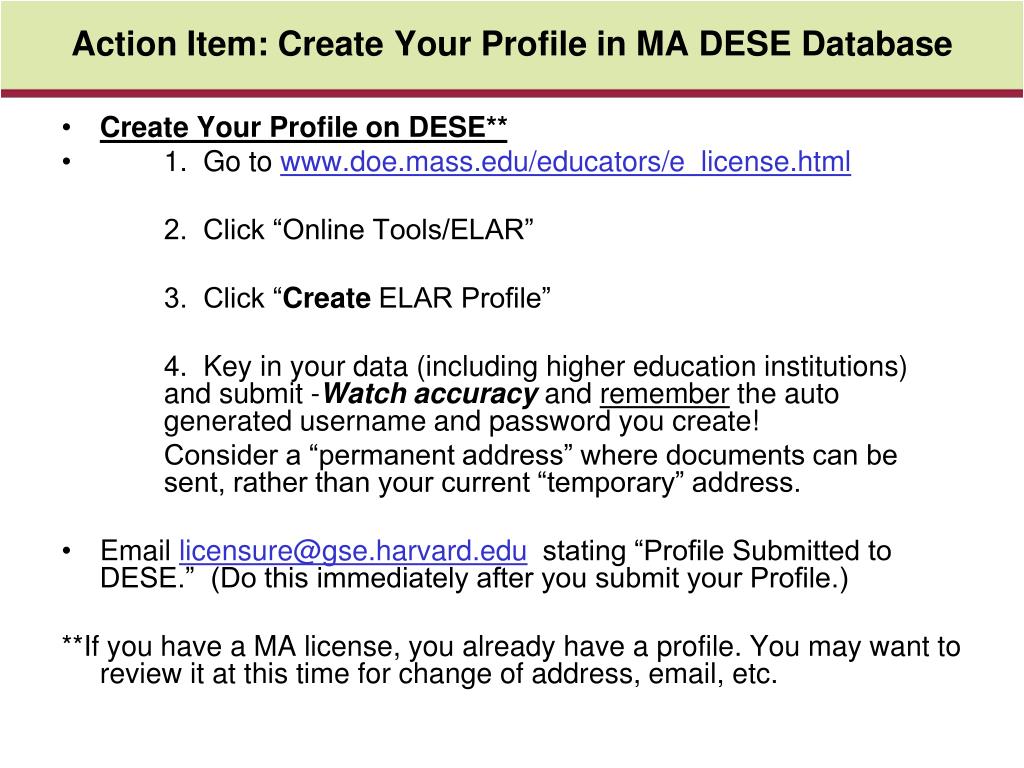Image resolution: width=1024 pixels, height=768 pixels.
Task: Click the "temporary" address line
Action: (x=482, y=483)
